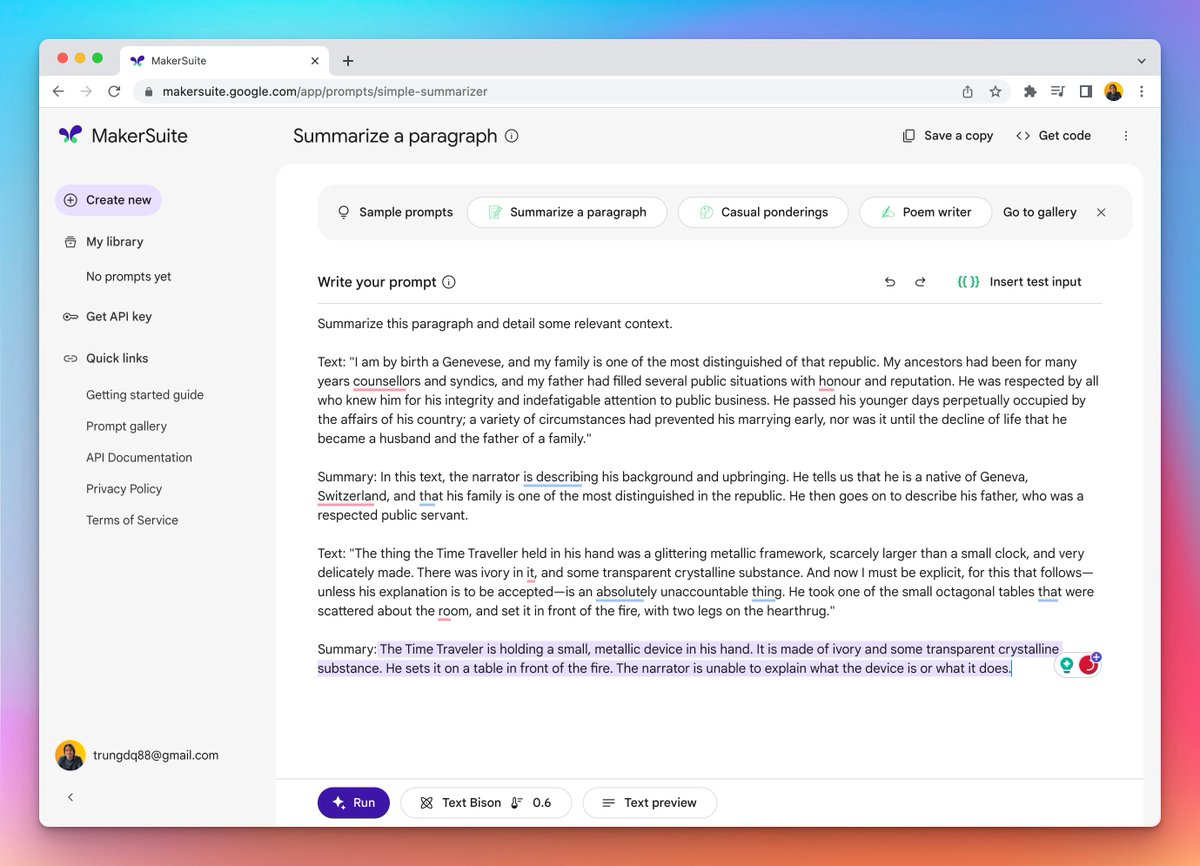Viewport: 1200px width, 866px height.
Task: Click the underlined word counsellors
Action: (x=387, y=381)
